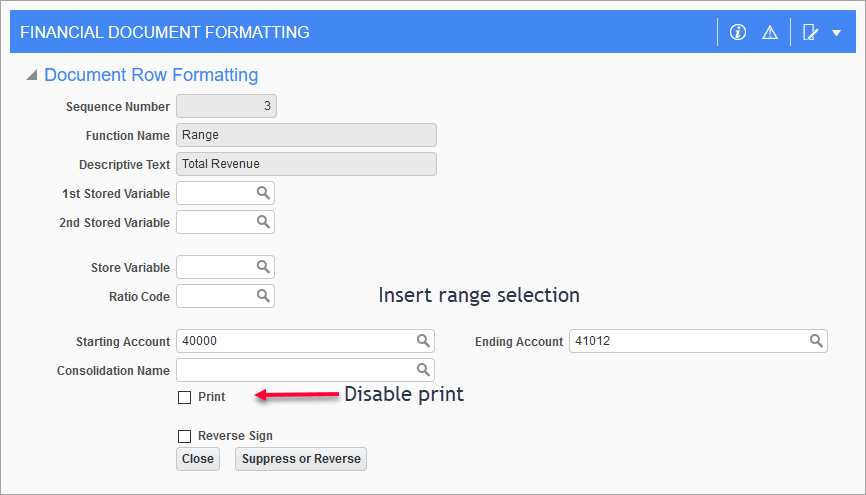Screen dimensions: 866x495
Task: Click the Suppress or Reverse button
Action: pos(301,459)
